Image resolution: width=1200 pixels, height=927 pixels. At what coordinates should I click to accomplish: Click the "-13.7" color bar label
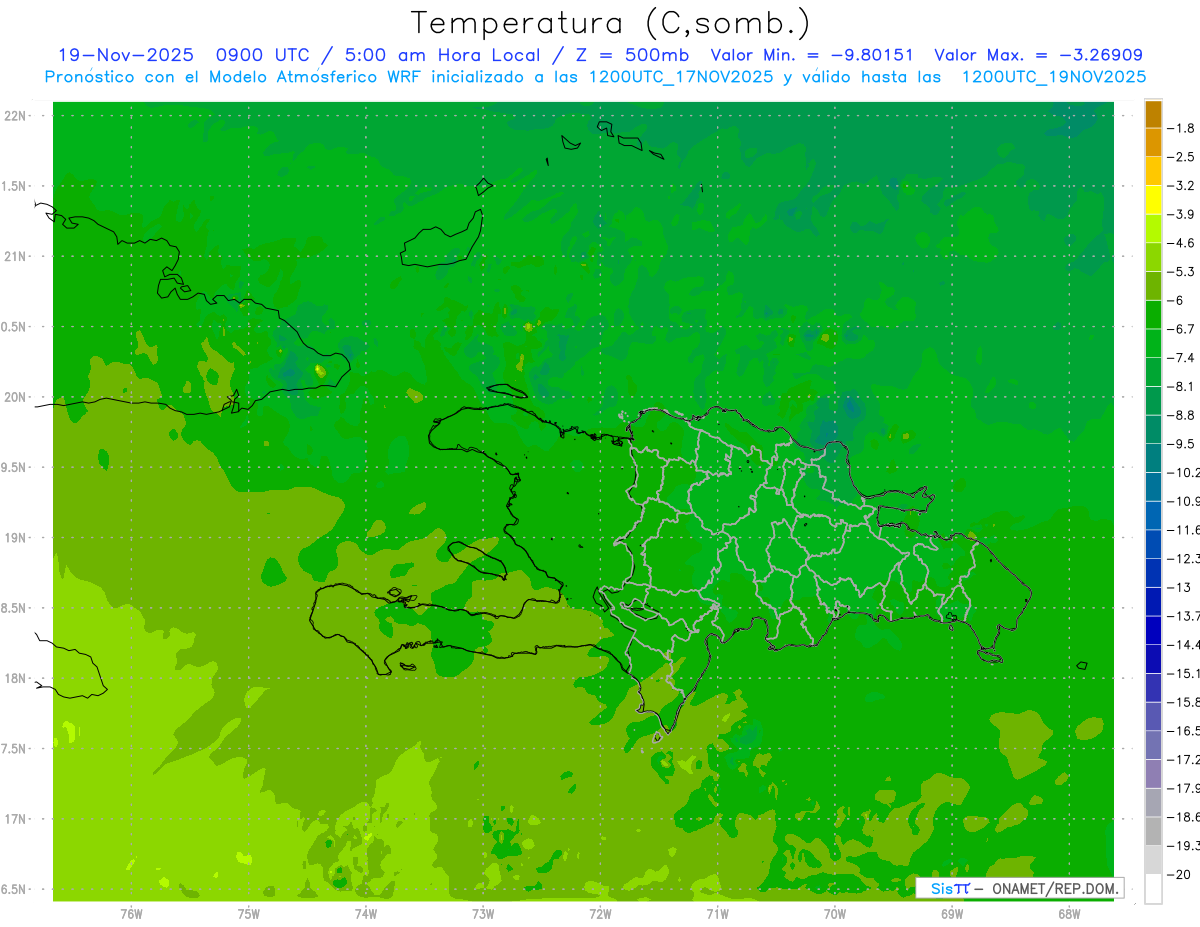coord(1184,616)
